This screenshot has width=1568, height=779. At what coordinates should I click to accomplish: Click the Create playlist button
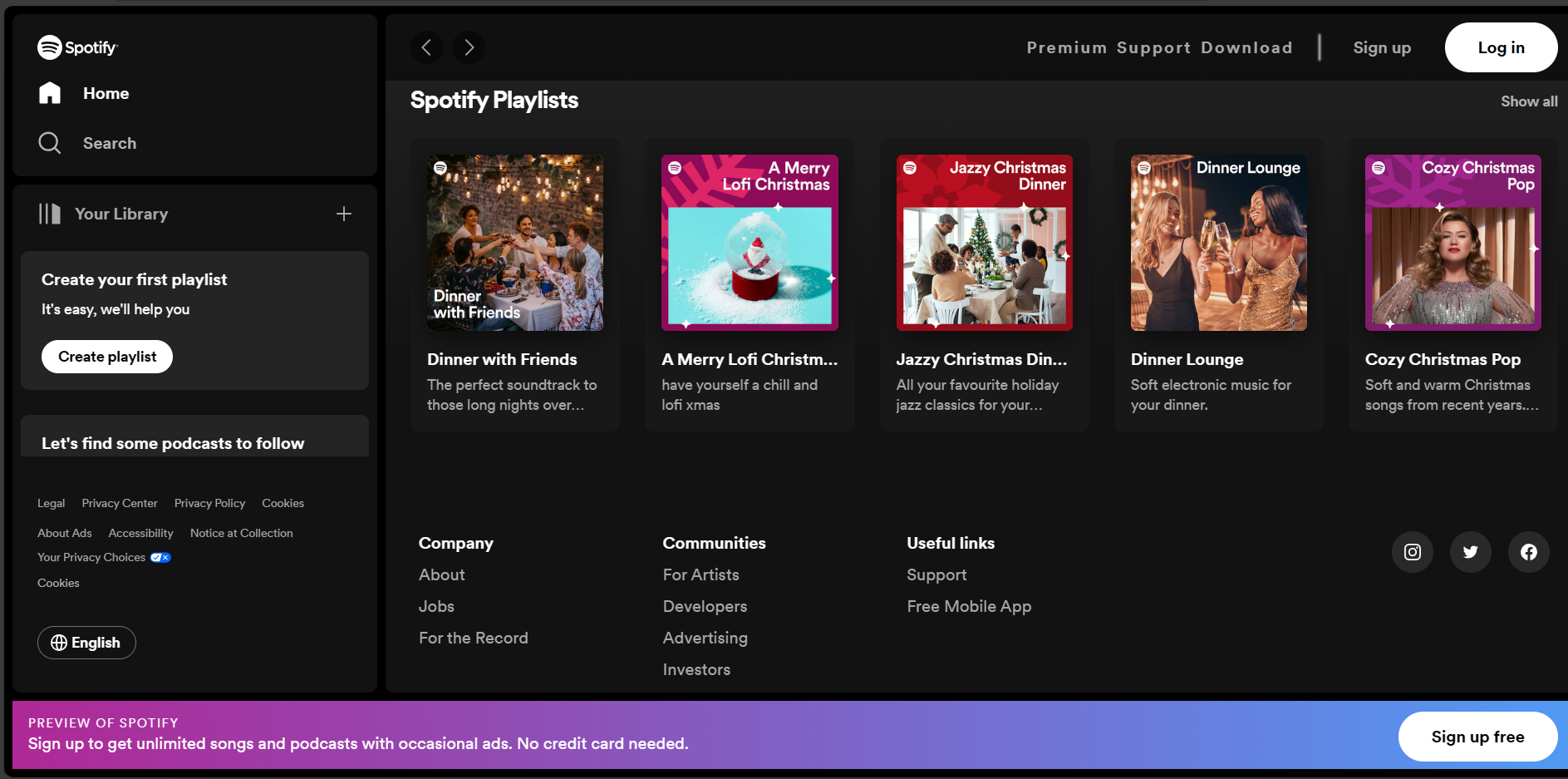107,357
